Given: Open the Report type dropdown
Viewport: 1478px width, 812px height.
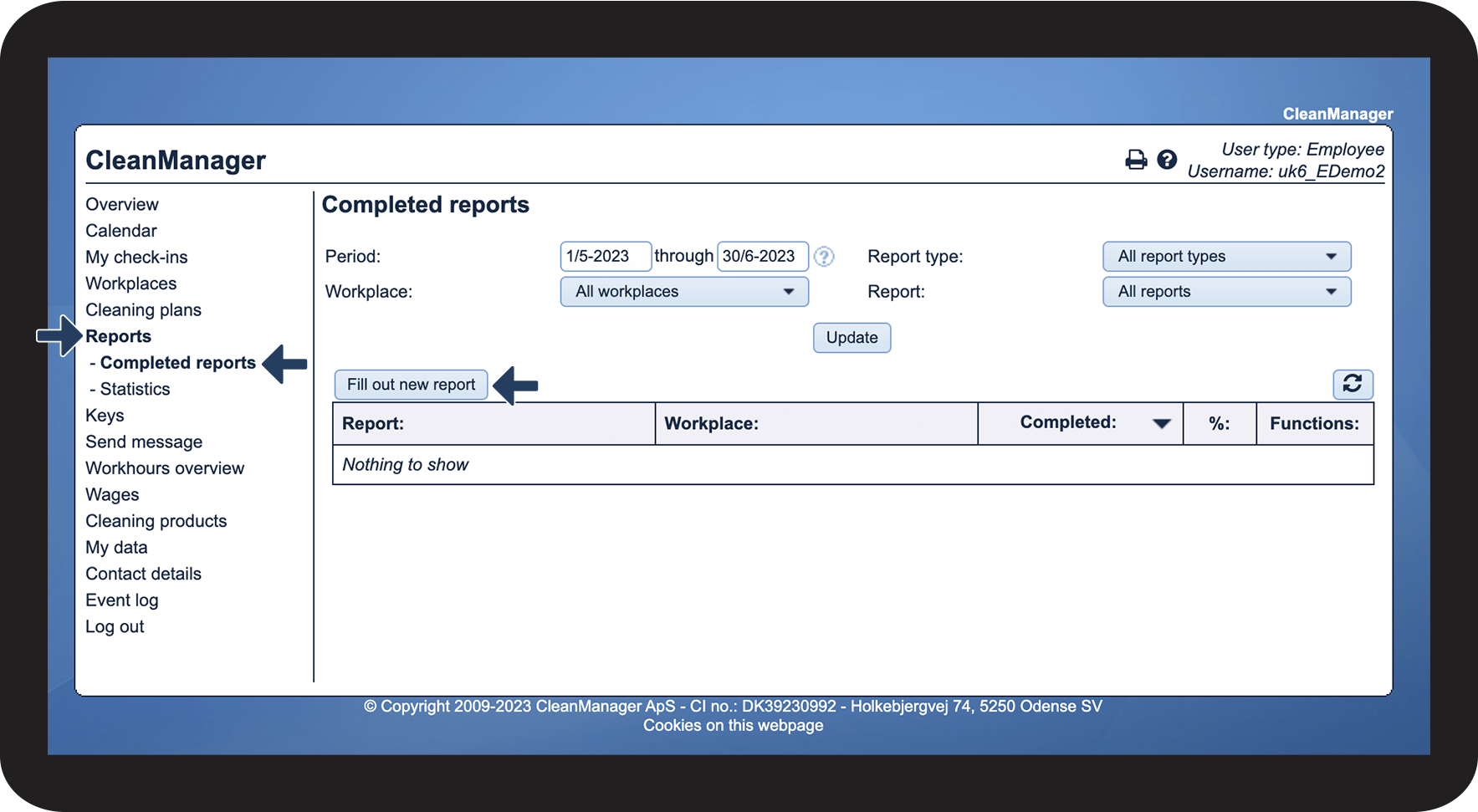Looking at the screenshot, I should click(x=1226, y=257).
